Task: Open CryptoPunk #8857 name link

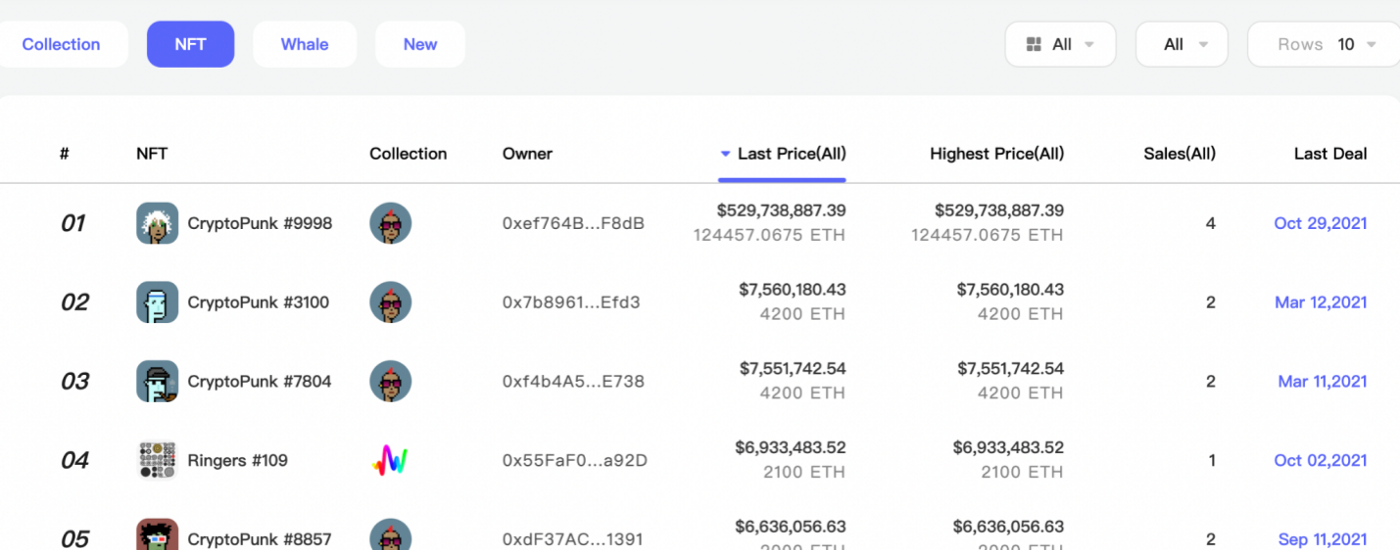Action: click(260, 539)
